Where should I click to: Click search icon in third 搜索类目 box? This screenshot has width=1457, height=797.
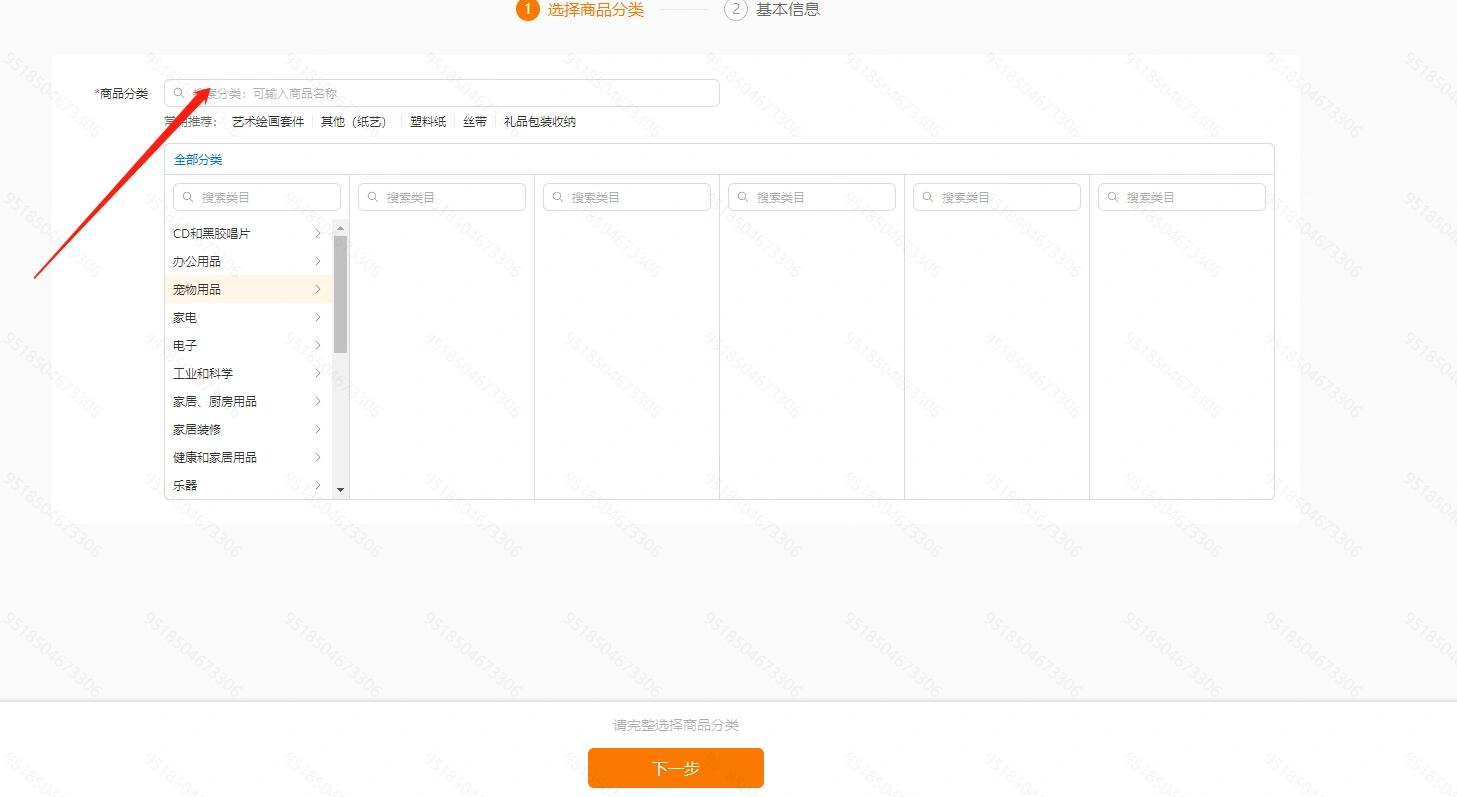pyautogui.click(x=558, y=197)
